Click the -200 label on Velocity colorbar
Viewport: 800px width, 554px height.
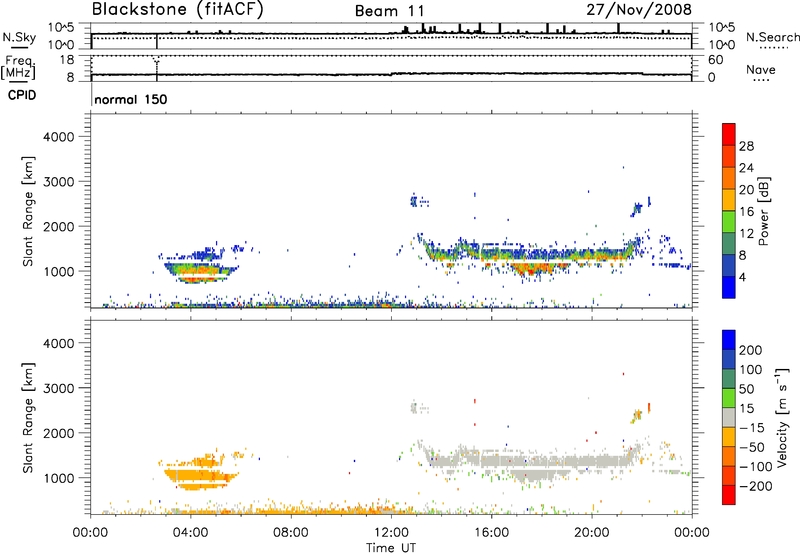tap(756, 486)
